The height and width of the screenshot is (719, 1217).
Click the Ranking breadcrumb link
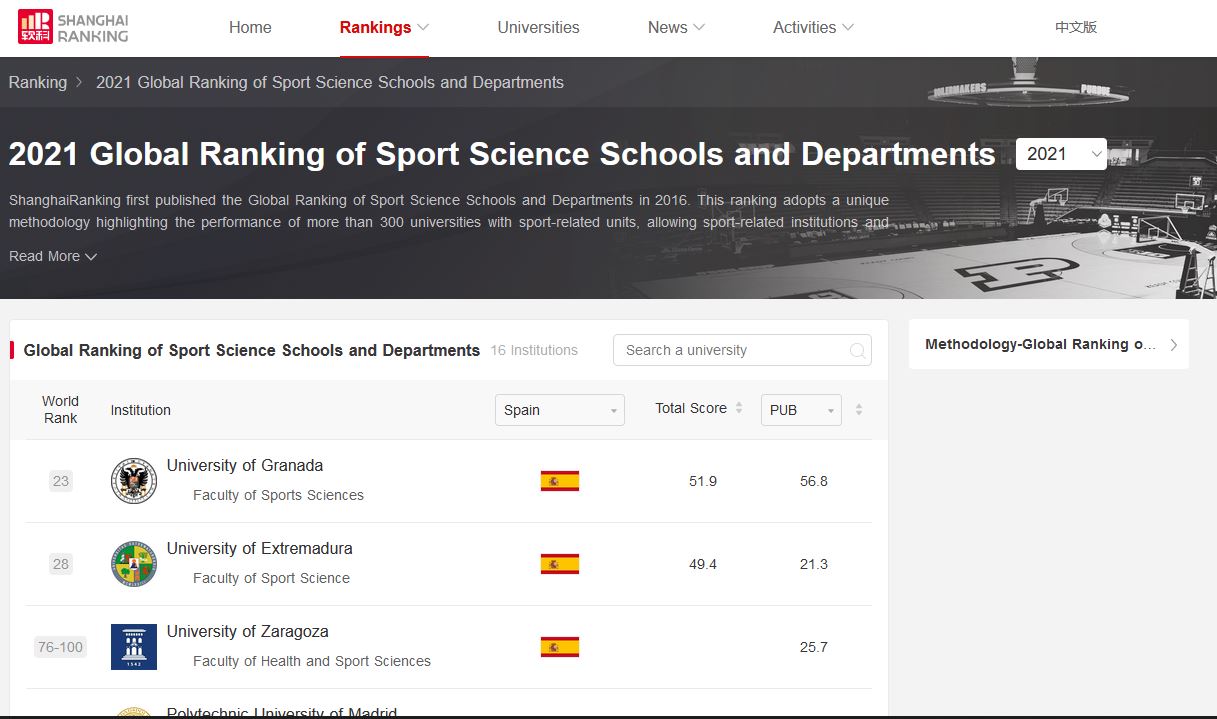point(38,82)
